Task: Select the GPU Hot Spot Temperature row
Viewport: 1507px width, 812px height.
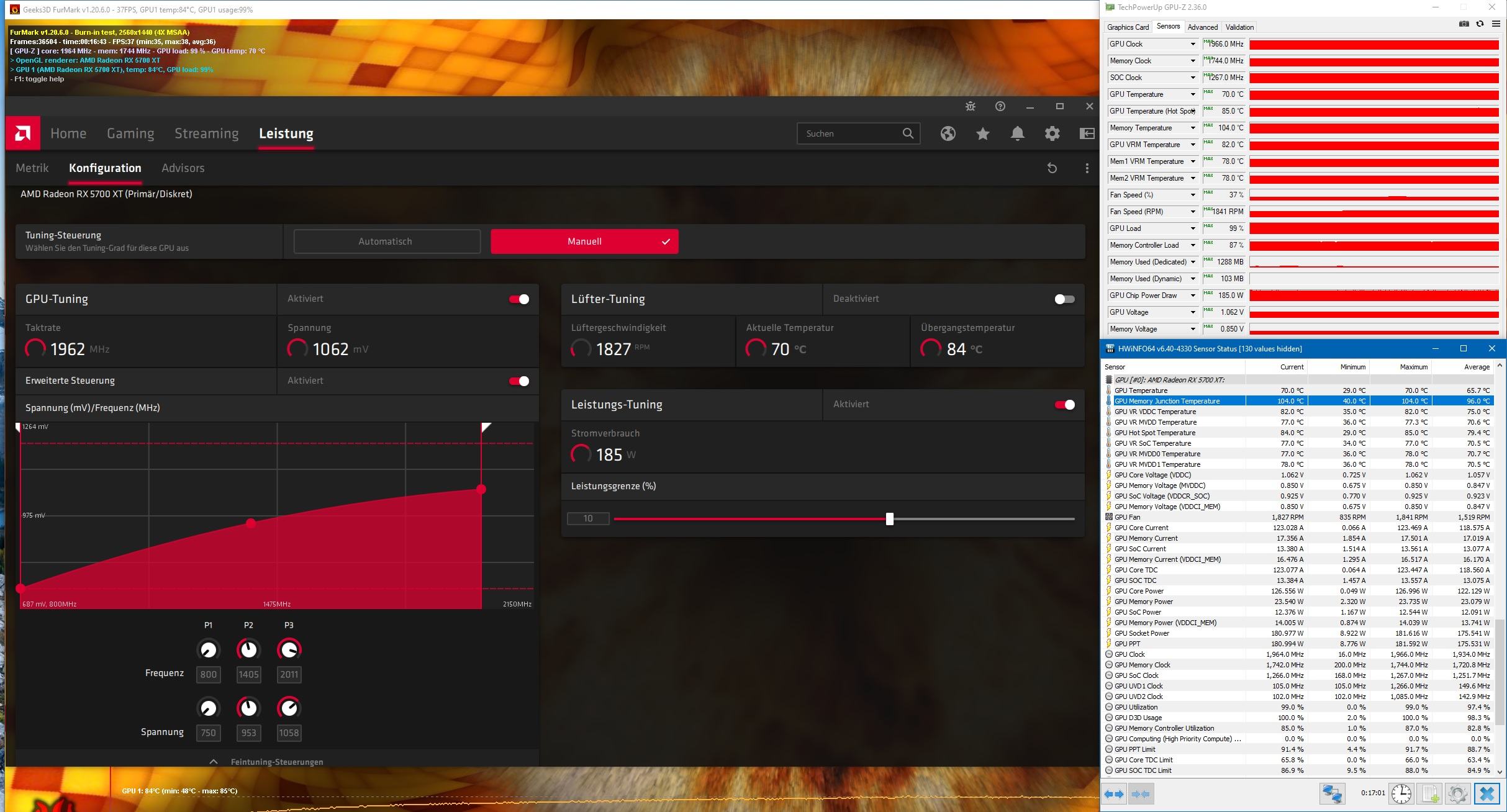Action: point(1300,433)
